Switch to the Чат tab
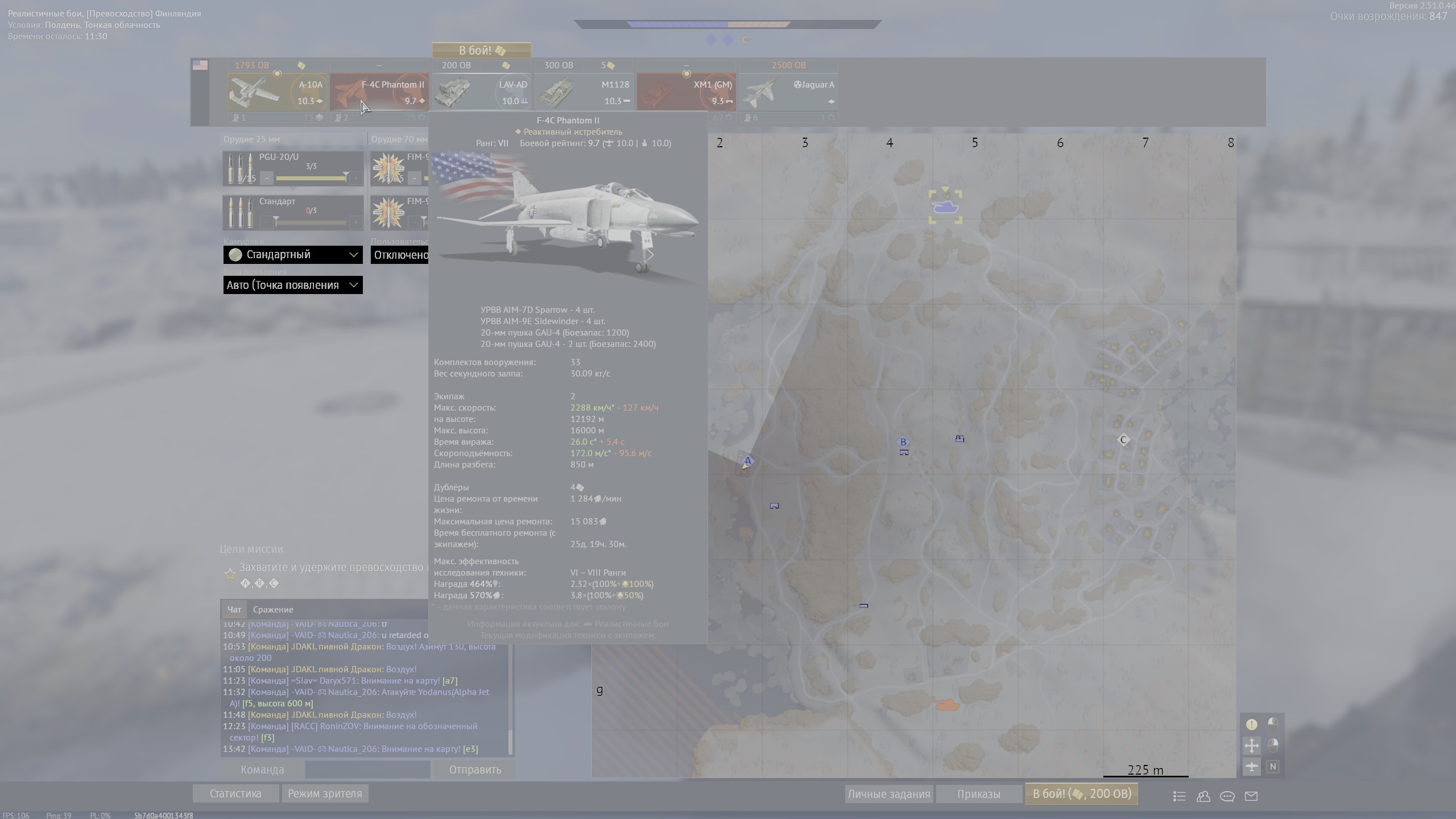Screen dimensions: 1456x819 coord(234,609)
